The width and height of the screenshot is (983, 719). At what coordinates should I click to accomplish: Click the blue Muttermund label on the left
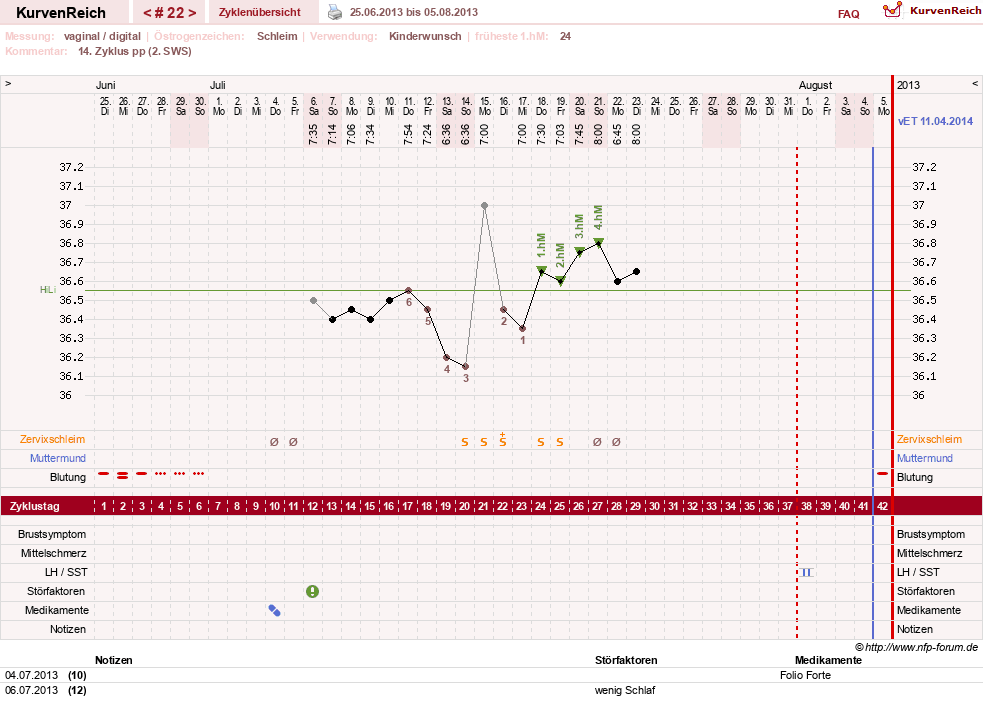point(58,458)
